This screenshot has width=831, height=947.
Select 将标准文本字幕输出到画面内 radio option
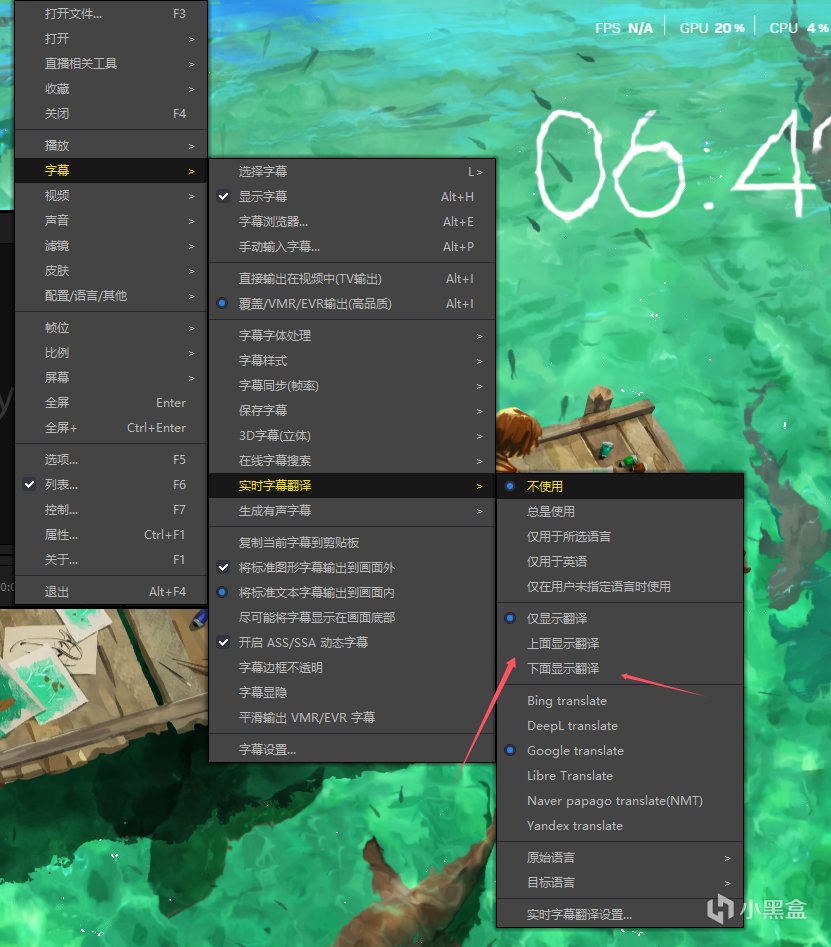352,592
